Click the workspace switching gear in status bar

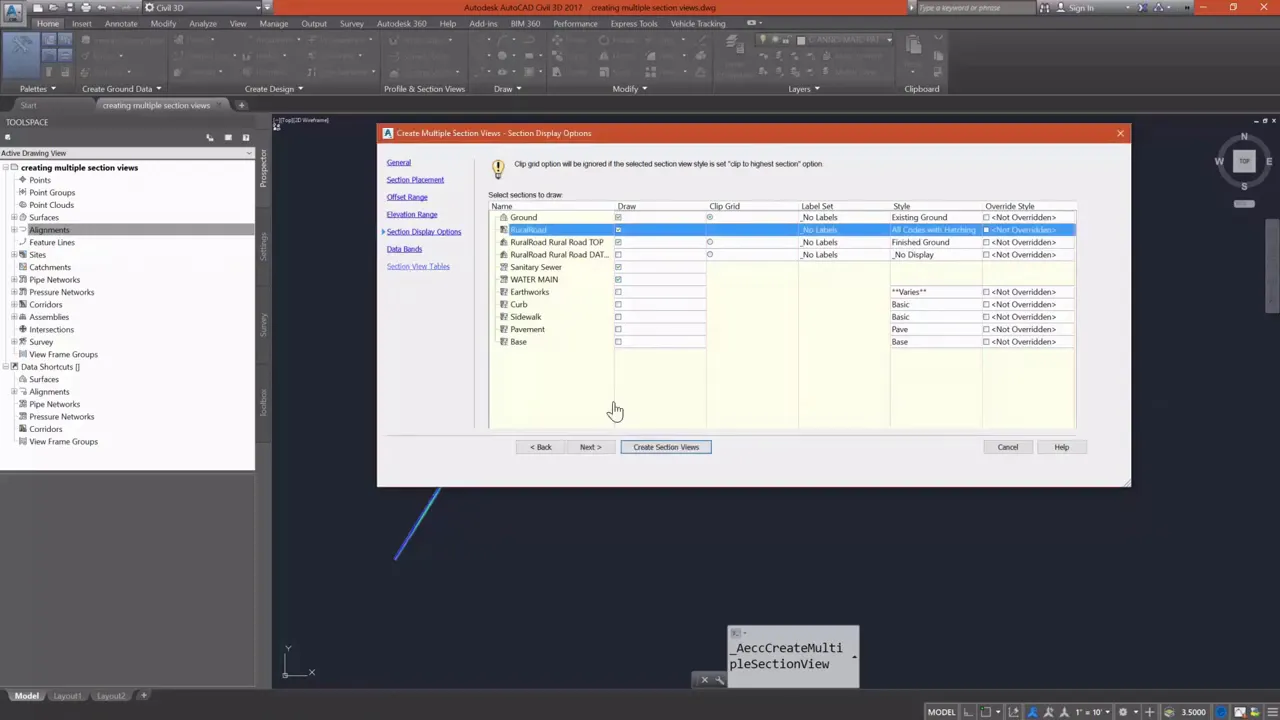1123,712
